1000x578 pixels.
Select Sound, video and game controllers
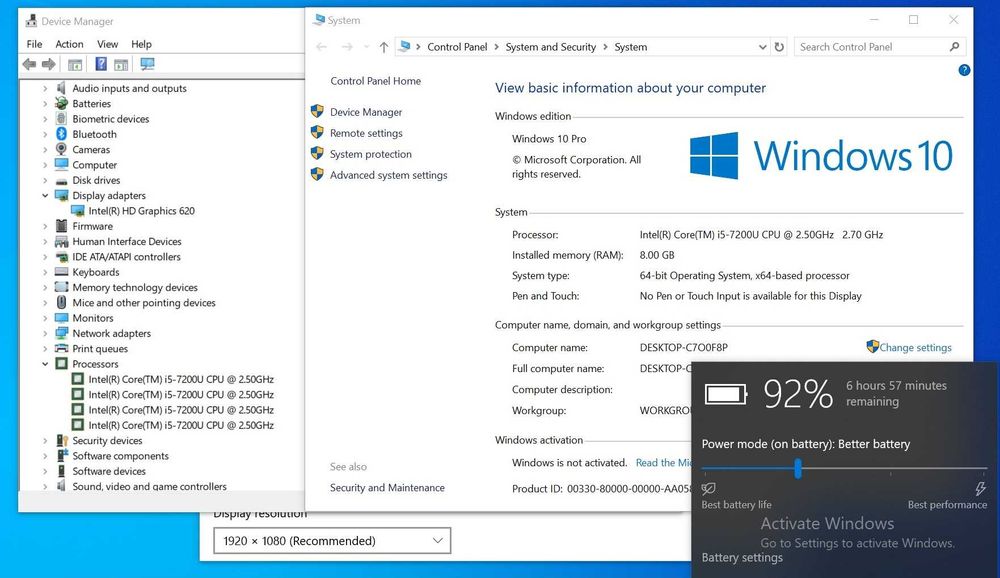149,486
